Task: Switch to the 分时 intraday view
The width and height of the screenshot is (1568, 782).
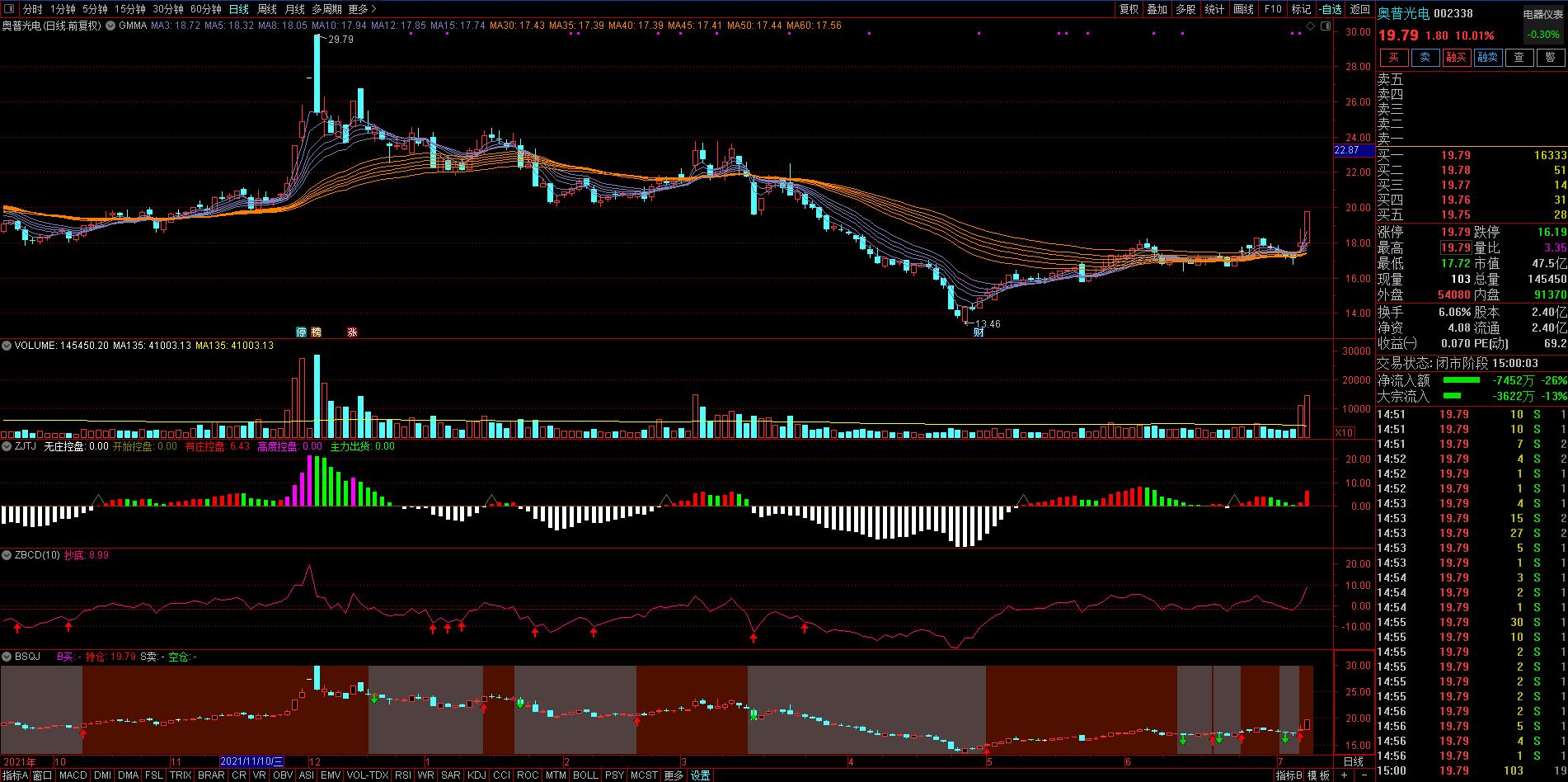Action: coord(32,9)
